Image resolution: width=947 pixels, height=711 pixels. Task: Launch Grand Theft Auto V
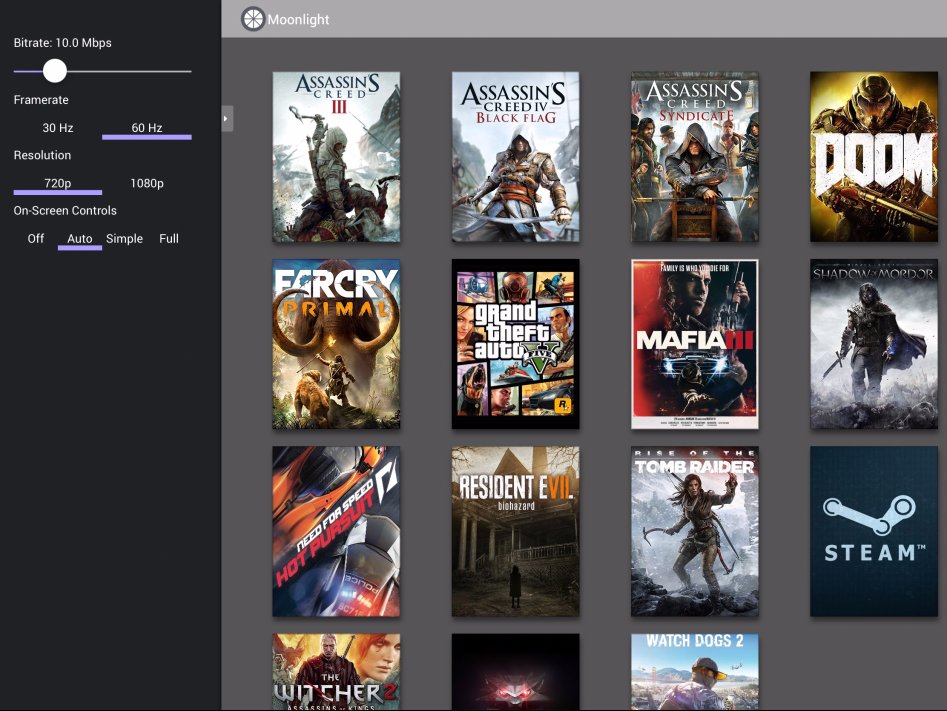(x=516, y=344)
